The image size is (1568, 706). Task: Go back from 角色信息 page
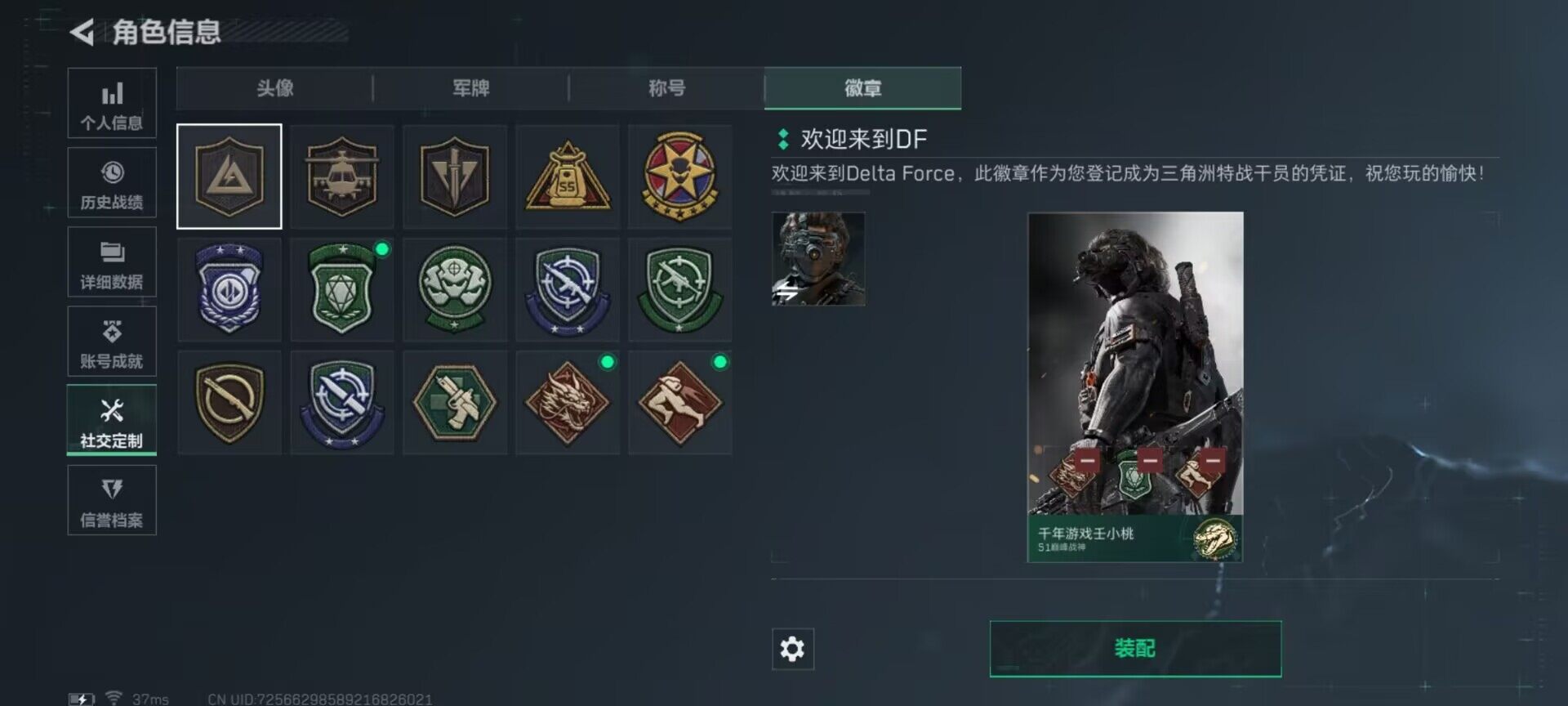click(x=82, y=33)
